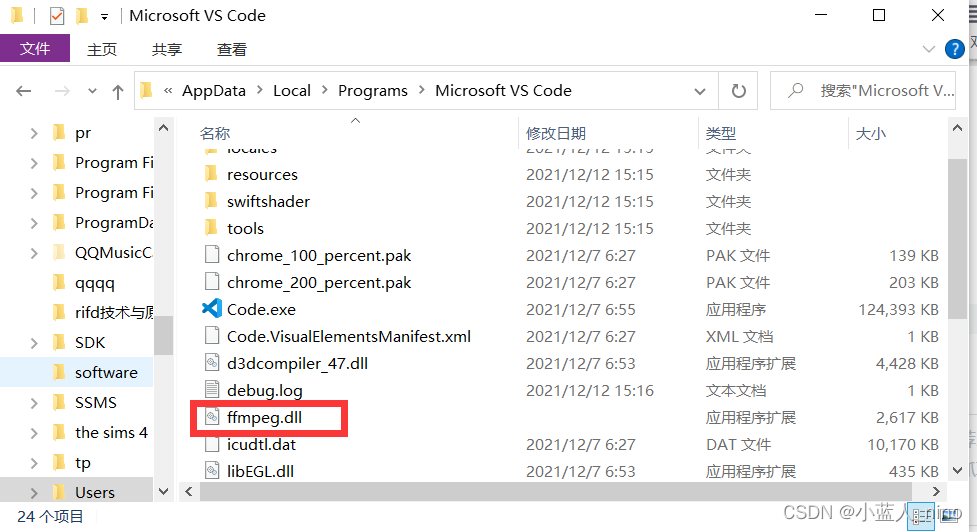Click the refresh address bar button
The image size is (977, 532).
[738, 91]
